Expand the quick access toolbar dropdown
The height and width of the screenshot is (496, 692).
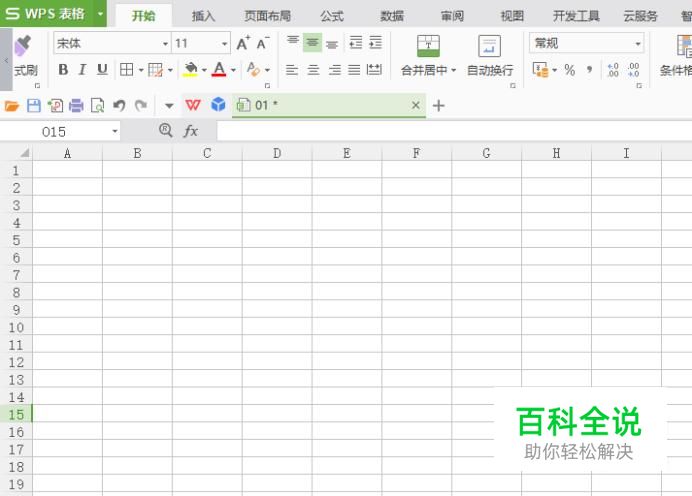tap(169, 106)
